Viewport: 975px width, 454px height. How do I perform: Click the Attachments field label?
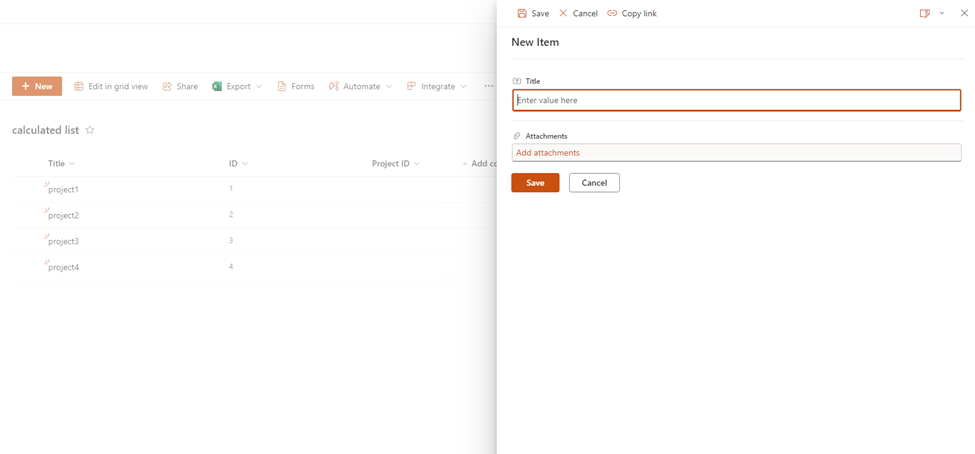[547, 136]
